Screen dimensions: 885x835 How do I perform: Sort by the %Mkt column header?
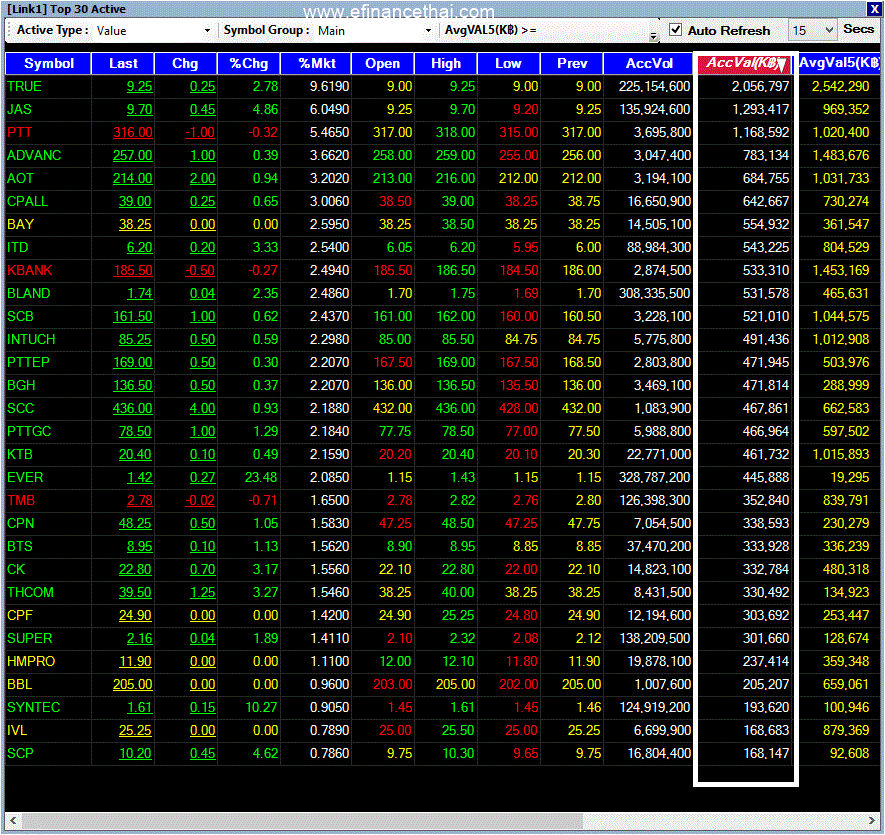316,63
